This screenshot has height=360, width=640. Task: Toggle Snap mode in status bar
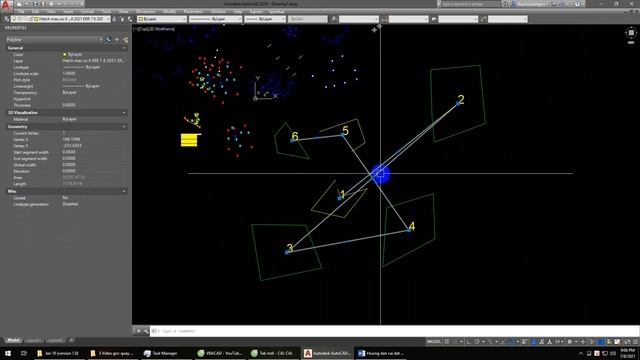pyautogui.click(x=454, y=342)
